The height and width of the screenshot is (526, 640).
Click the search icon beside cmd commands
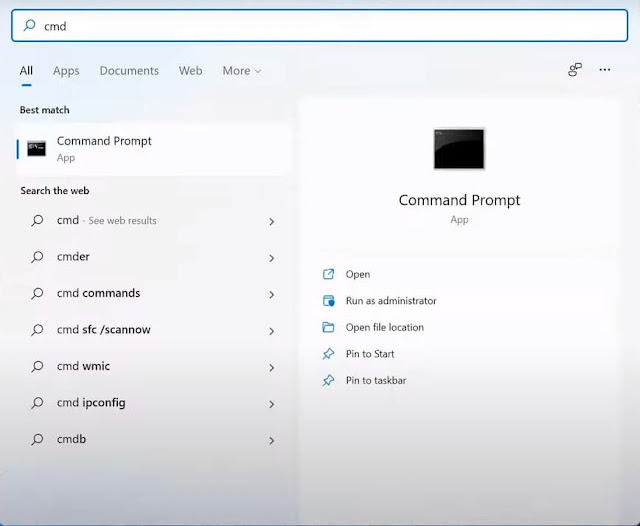(x=37, y=294)
